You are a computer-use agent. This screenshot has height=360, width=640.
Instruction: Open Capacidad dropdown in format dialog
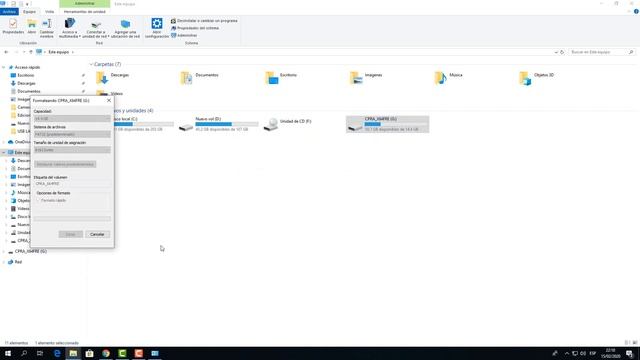coord(72,118)
